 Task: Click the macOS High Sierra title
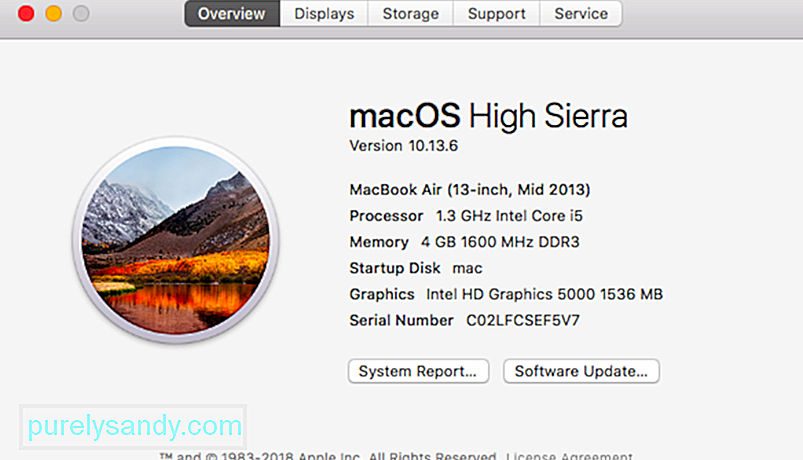coord(488,116)
